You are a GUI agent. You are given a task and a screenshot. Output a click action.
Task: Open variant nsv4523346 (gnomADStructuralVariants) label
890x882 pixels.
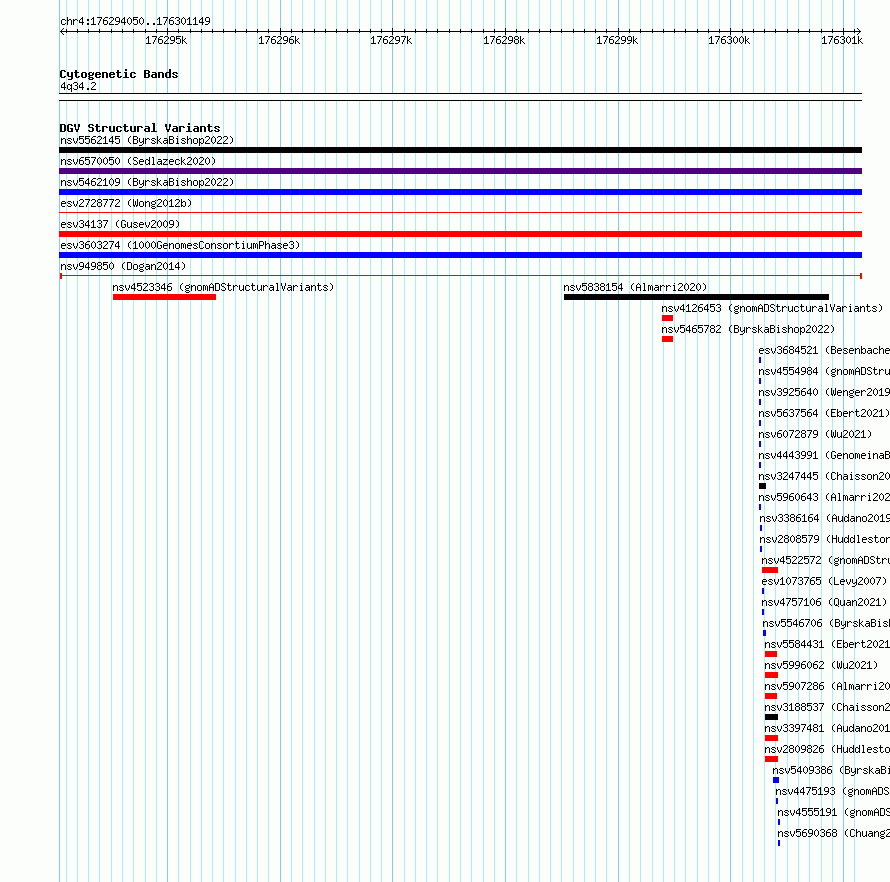(x=223, y=287)
